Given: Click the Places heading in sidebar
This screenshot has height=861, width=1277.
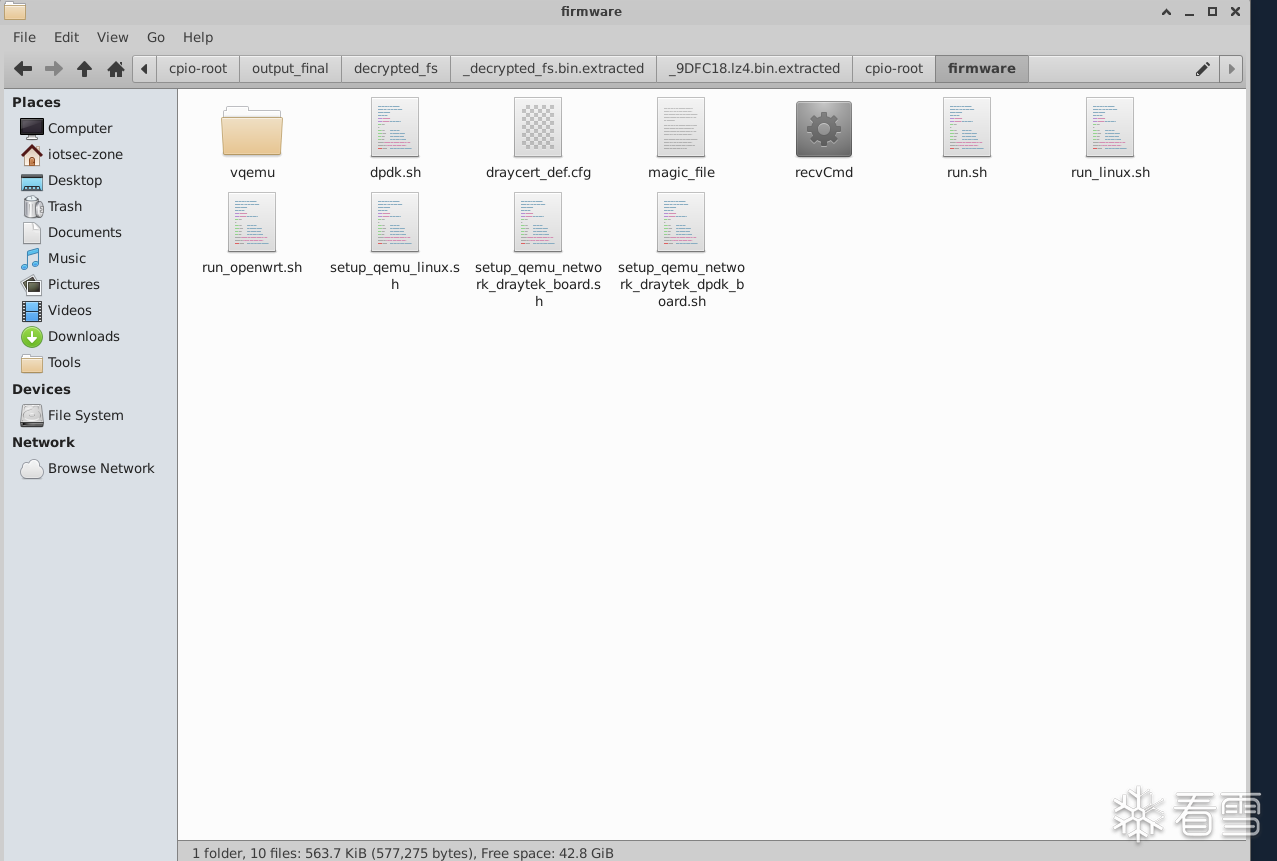Looking at the screenshot, I should [x=36, y=102].
